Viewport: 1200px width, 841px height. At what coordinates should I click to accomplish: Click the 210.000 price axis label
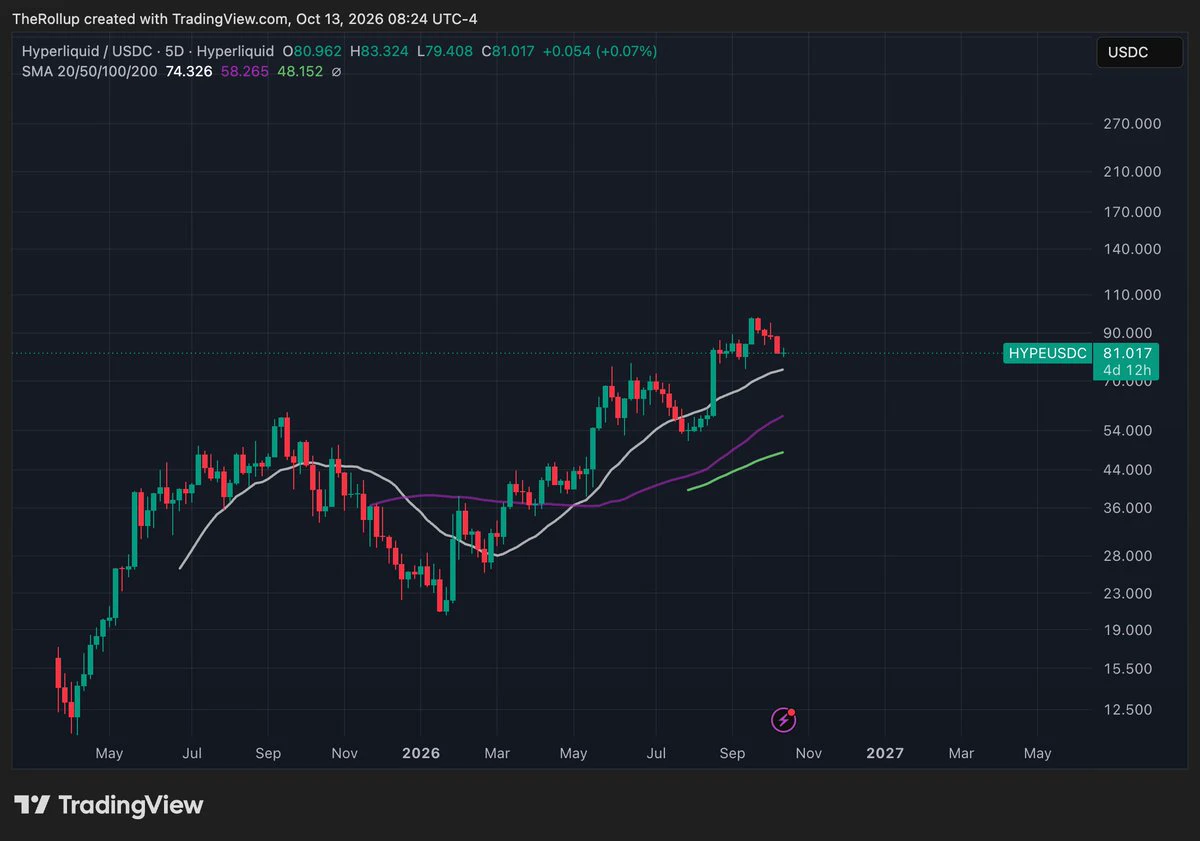tap(1133, 172)
